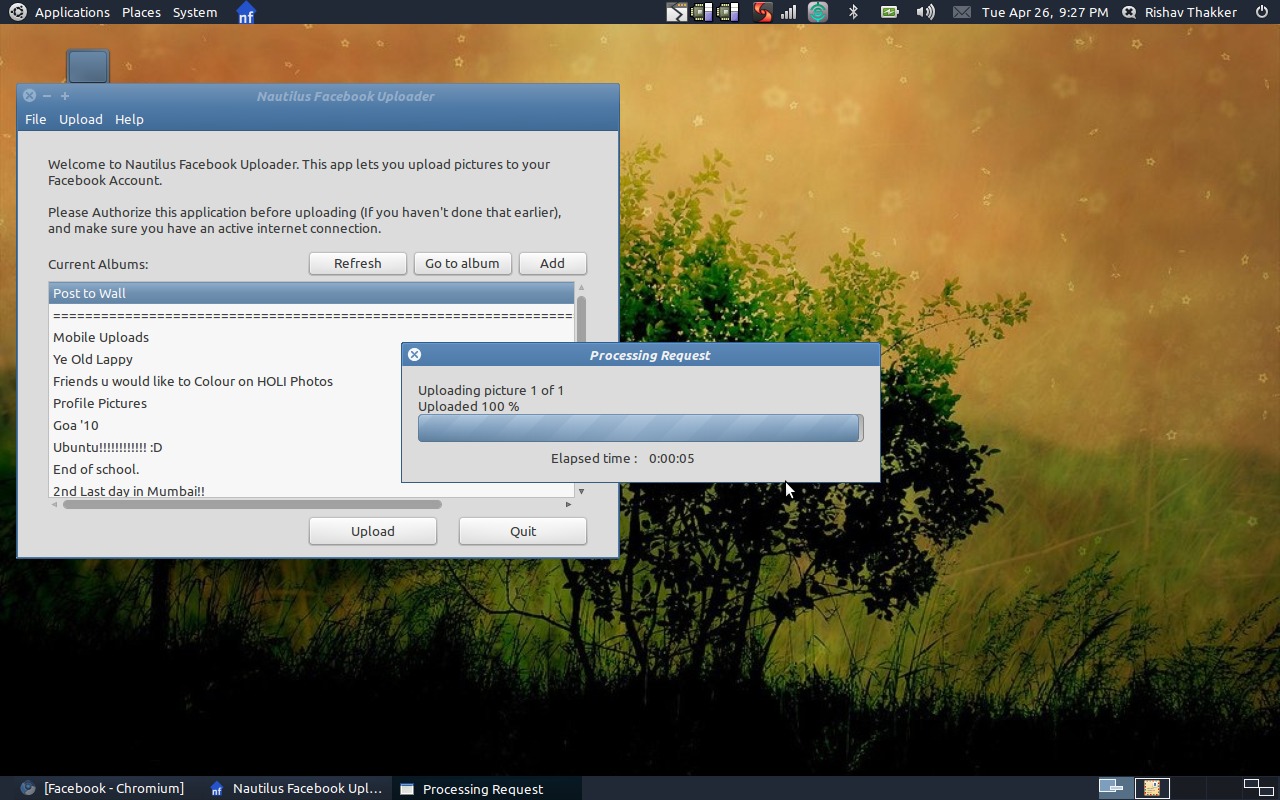The width and height of the screenshot is (1280, 800).
Task: Open the mail envelope messaging indicator
Action: [x=961, y=12]
